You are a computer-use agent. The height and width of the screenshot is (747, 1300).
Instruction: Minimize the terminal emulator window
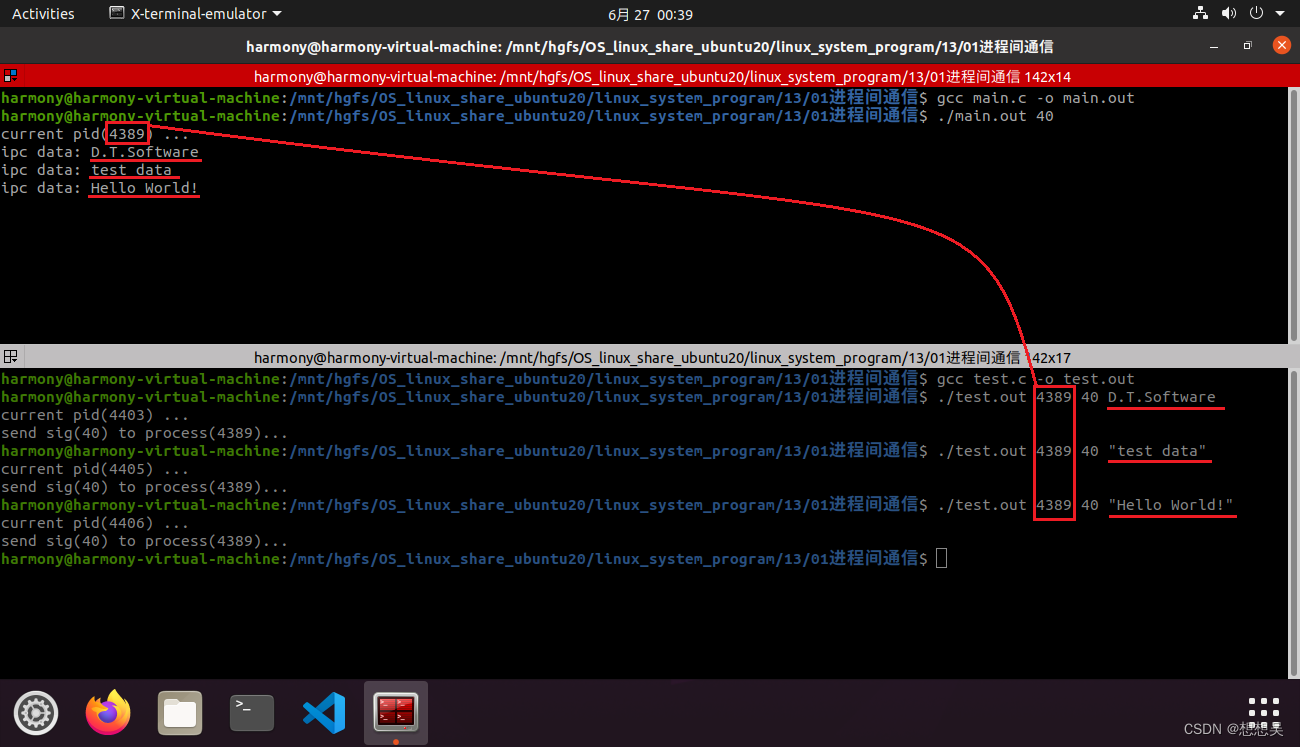click(x=1214, y=46)
